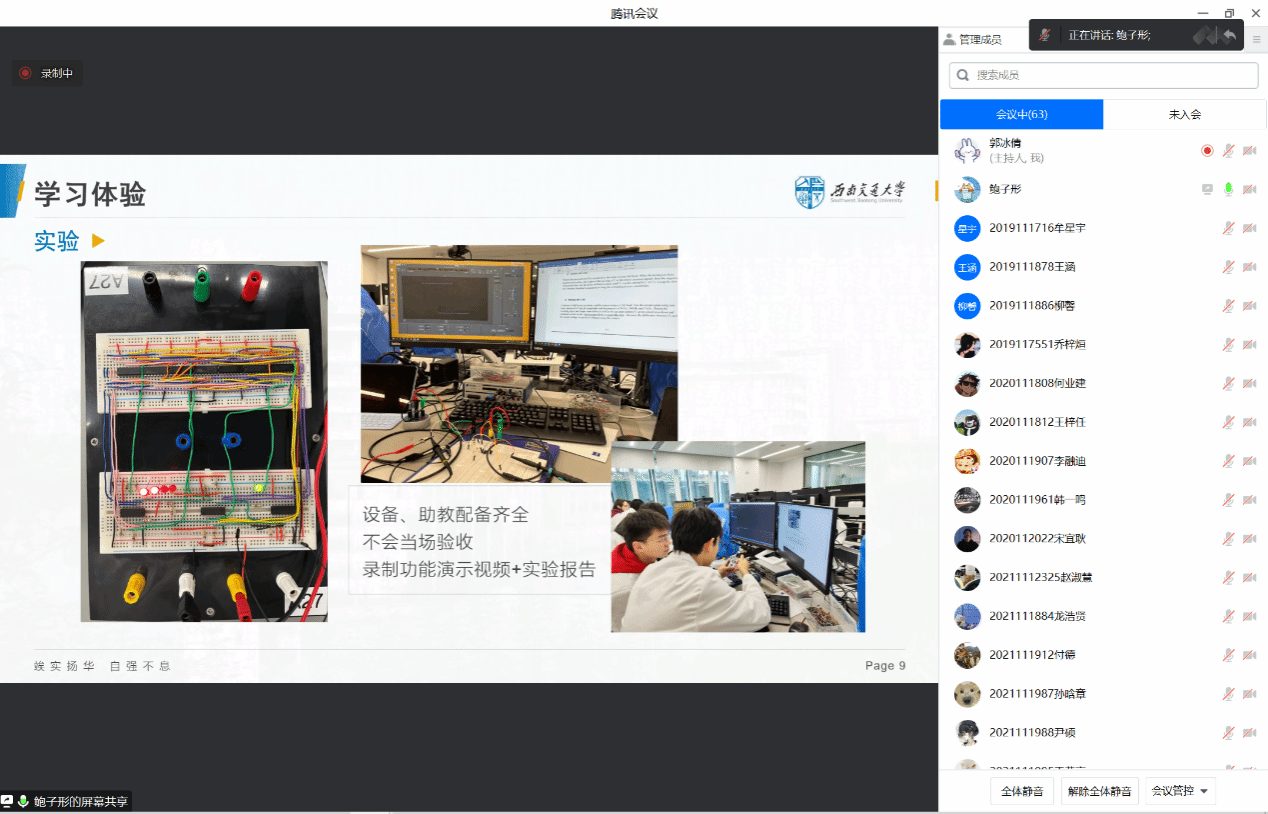1268x814 pixels.
Task: Click the reply arrow in the speaking bar
Action: point(1229,35)
